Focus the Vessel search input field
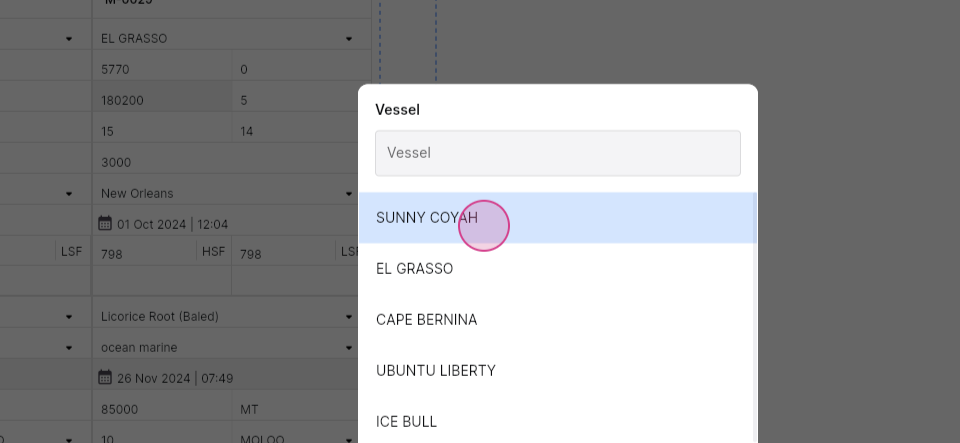 tap(558, 153)
